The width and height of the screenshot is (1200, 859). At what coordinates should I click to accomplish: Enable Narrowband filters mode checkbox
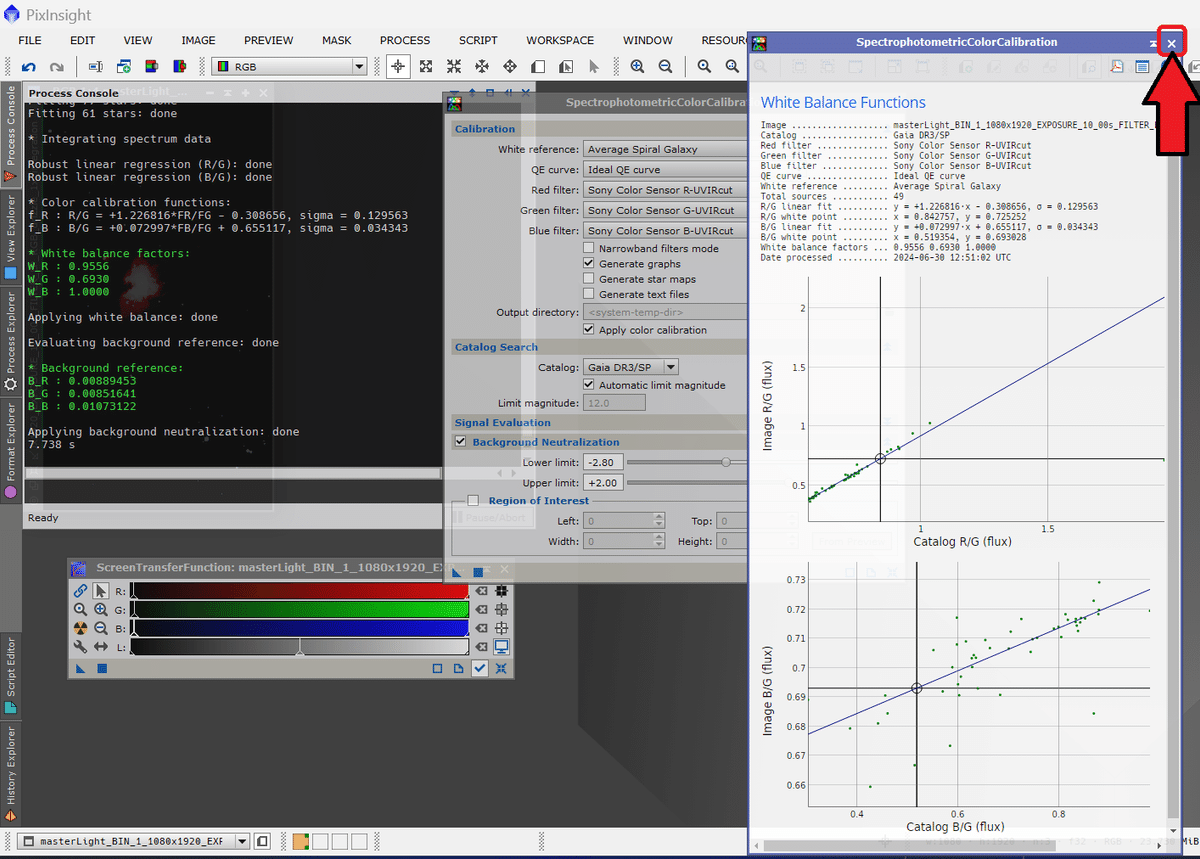click(590, 248)
